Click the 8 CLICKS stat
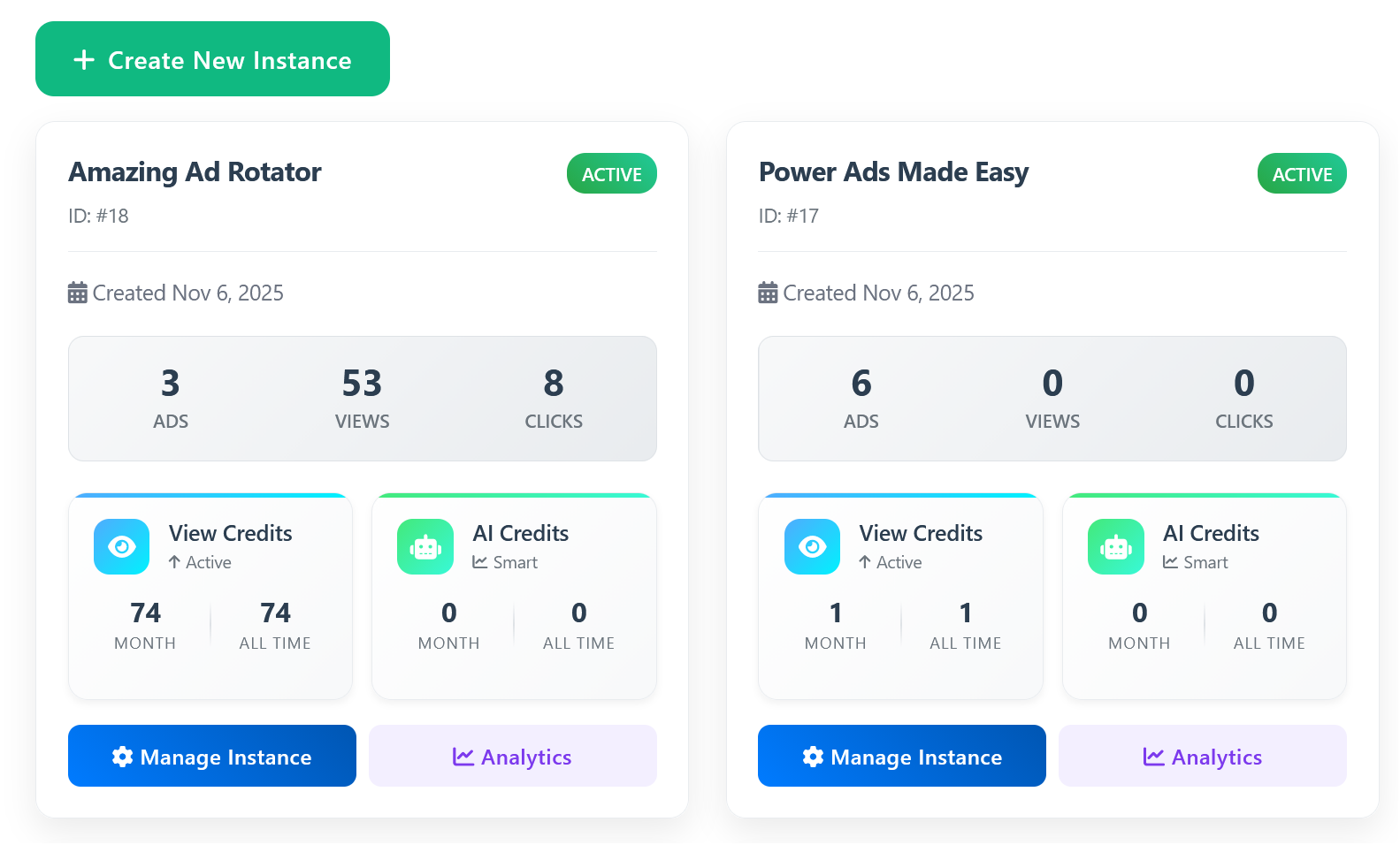 554,399
